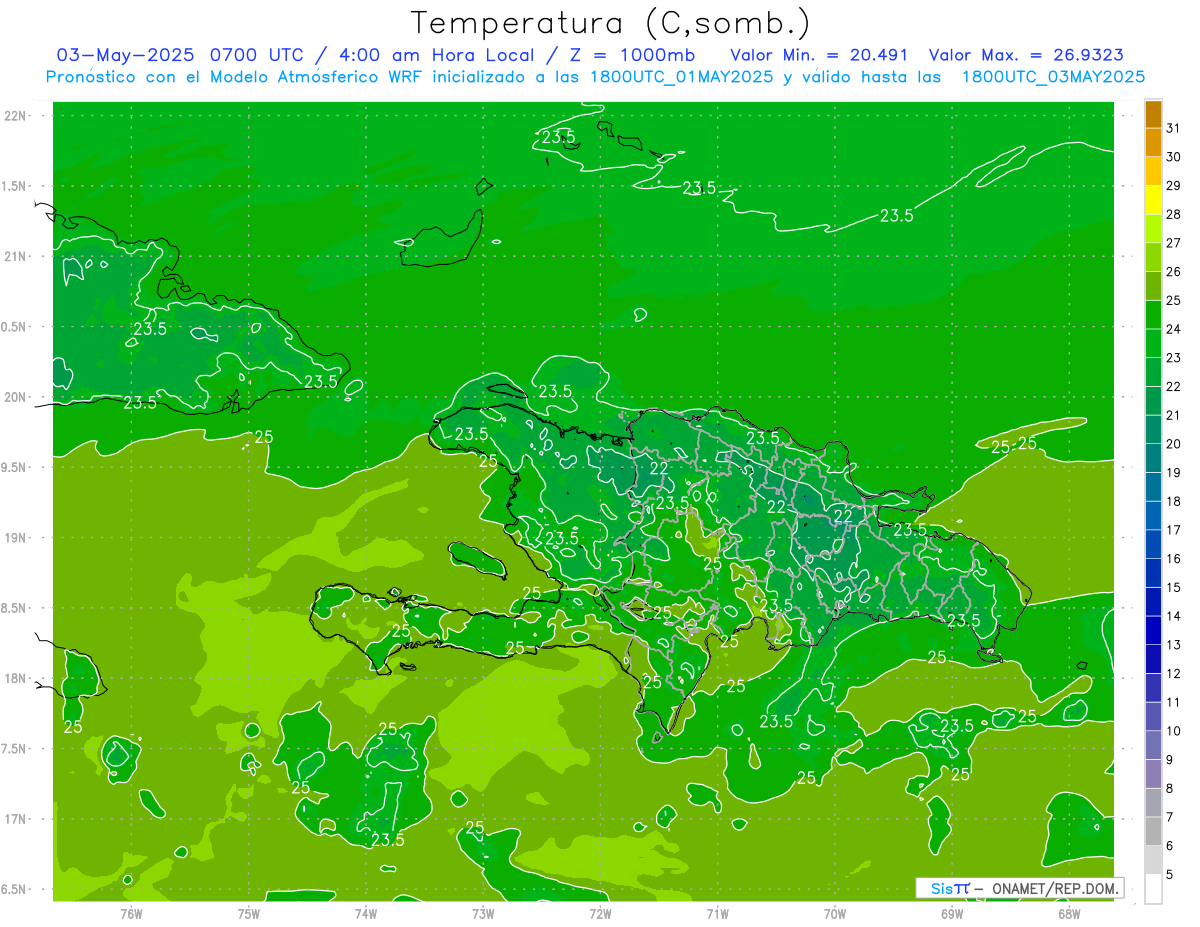1200x927 pixels.
Task: Click the legend scale label "31"
Action: [1174, 128]
